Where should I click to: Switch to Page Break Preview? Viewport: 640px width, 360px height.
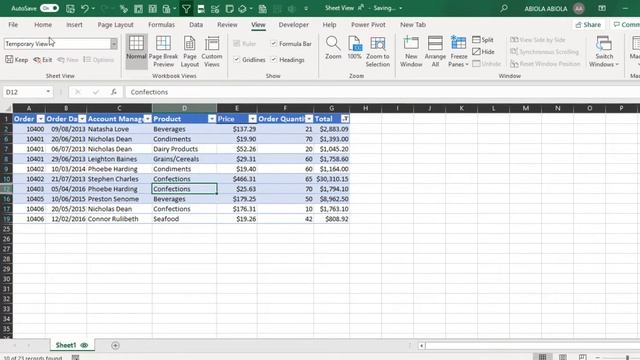(x=163, y=51)
